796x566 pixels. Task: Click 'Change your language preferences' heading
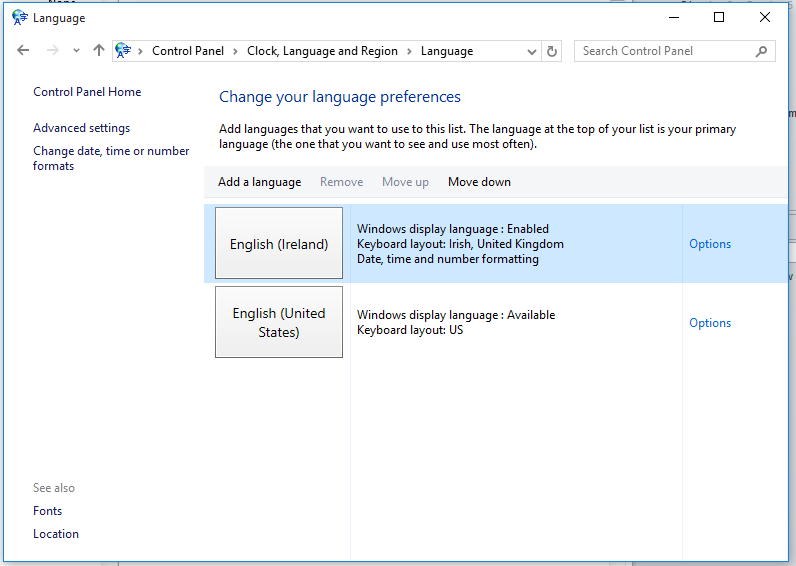click(x=340, y=97)
